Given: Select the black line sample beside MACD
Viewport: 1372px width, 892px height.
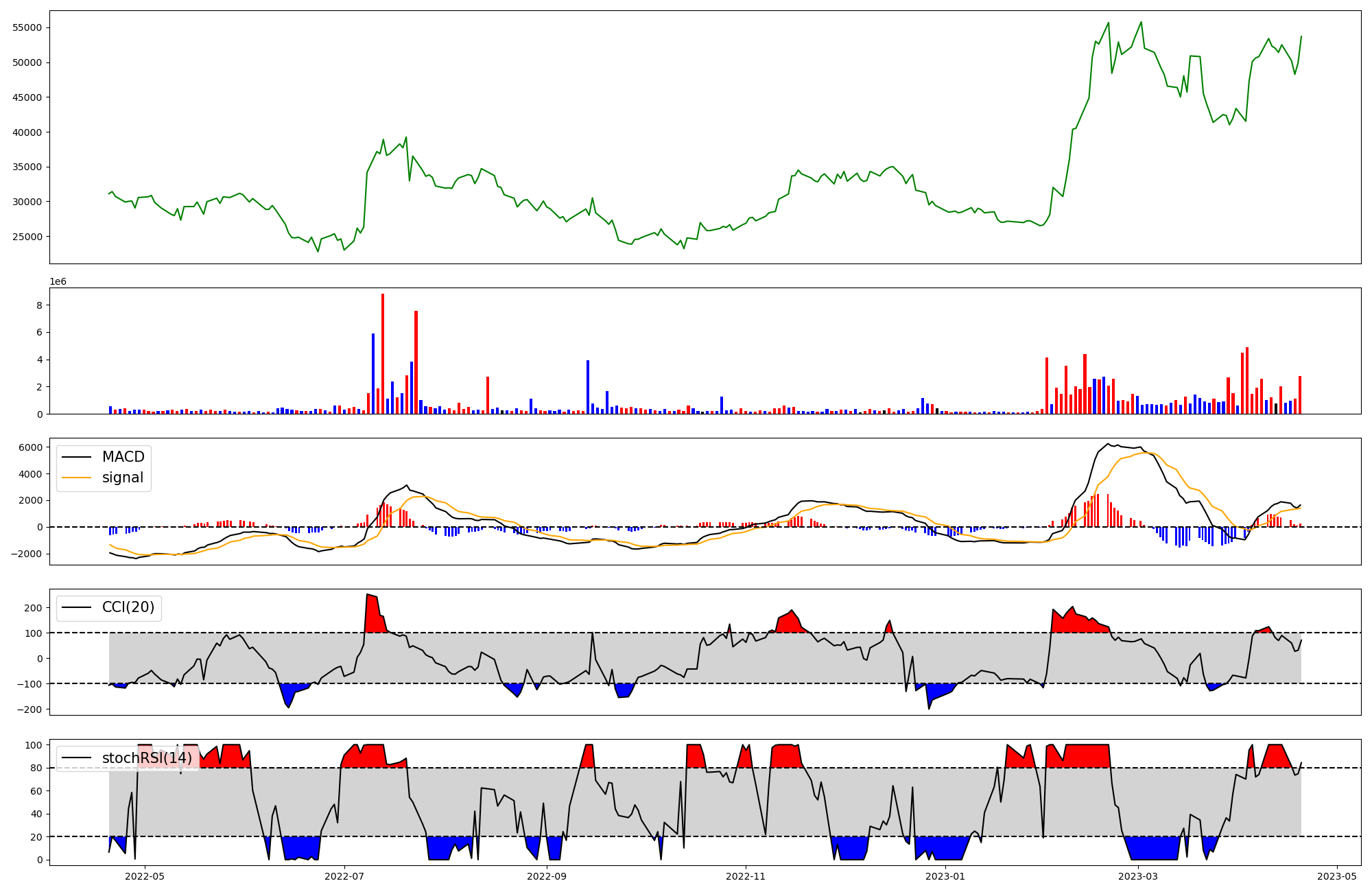Looking at the screenshot, I should (x=77, y=458).
